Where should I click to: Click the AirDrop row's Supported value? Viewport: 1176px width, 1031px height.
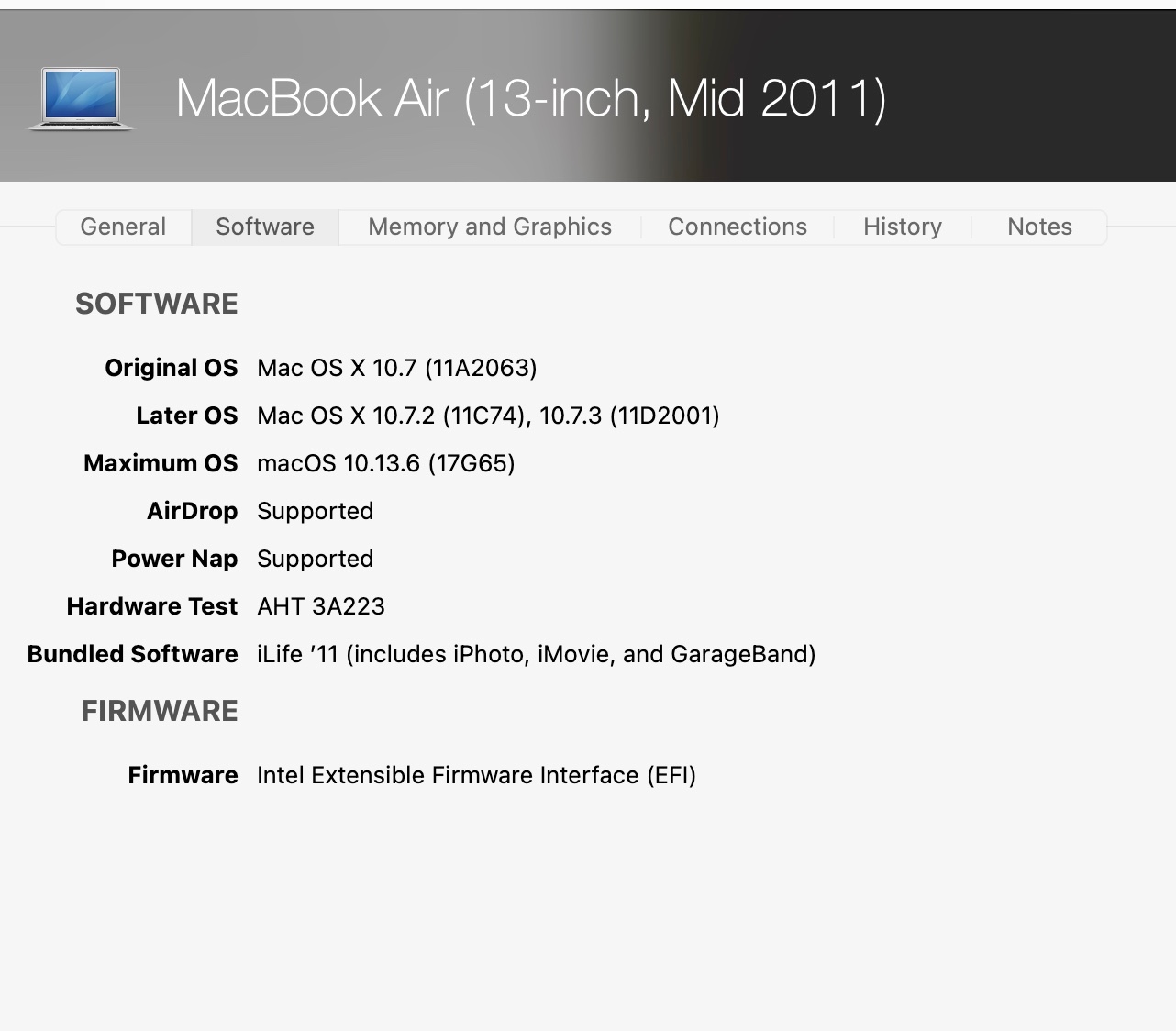click(x=315, y=511)
